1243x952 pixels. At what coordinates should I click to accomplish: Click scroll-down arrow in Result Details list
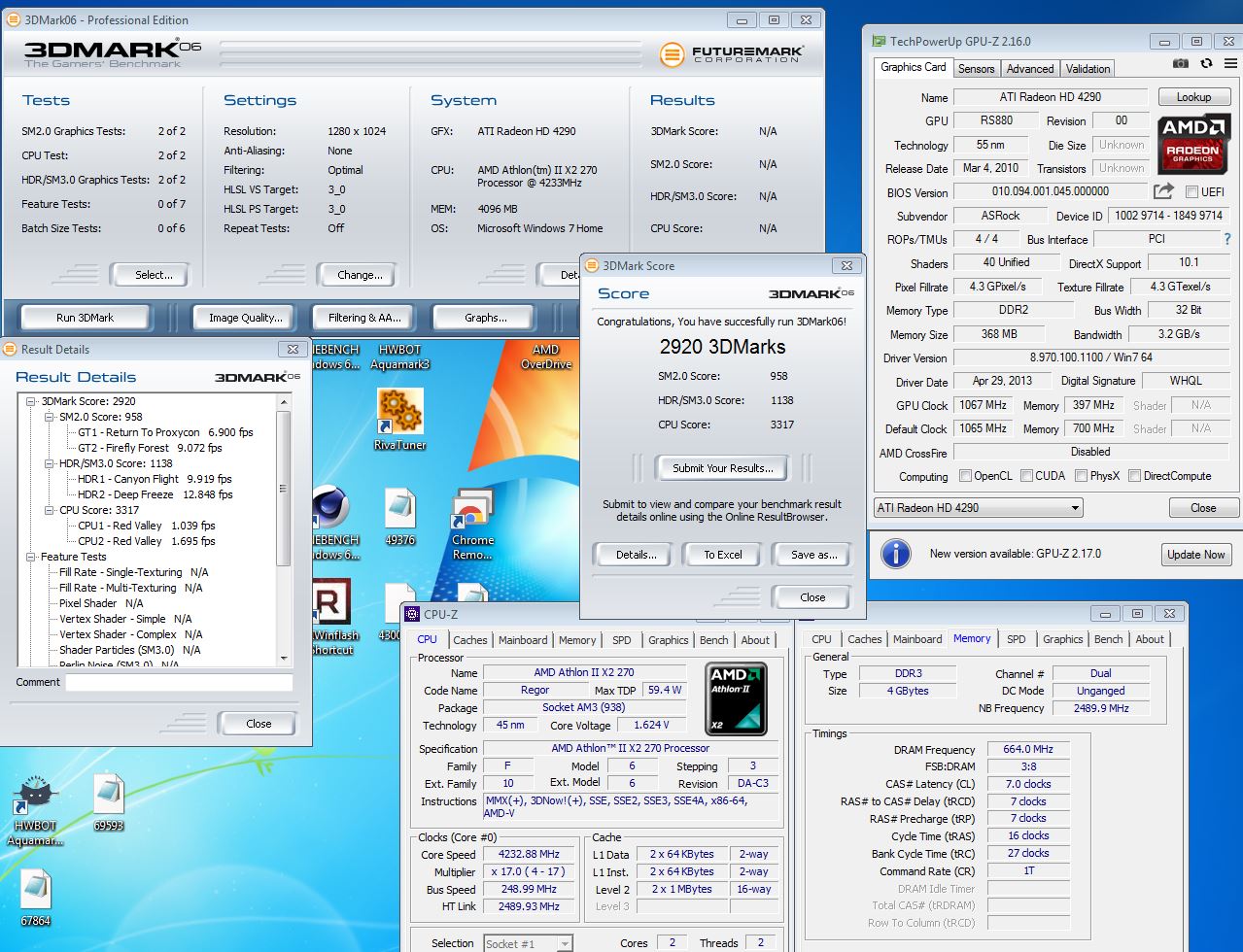pos(284,658)
